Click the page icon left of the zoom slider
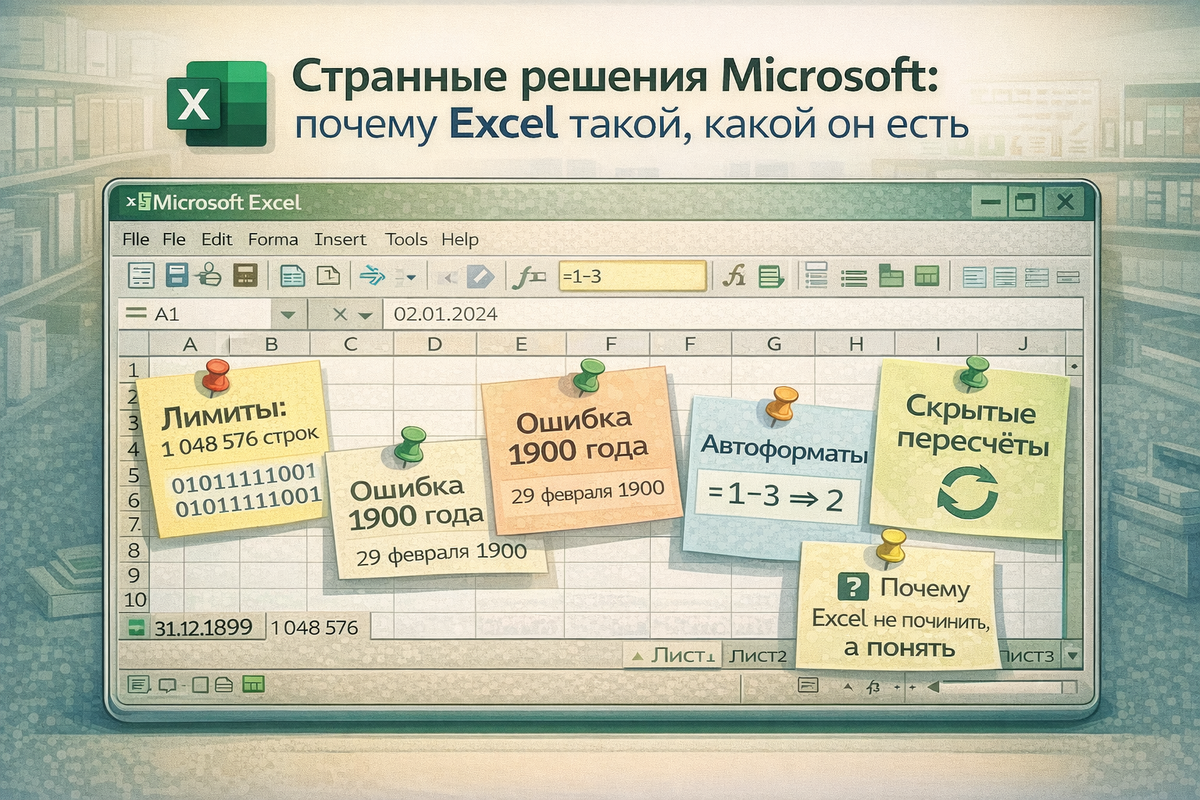This screenshot has width=1200, height=800. tap(809, 685)
